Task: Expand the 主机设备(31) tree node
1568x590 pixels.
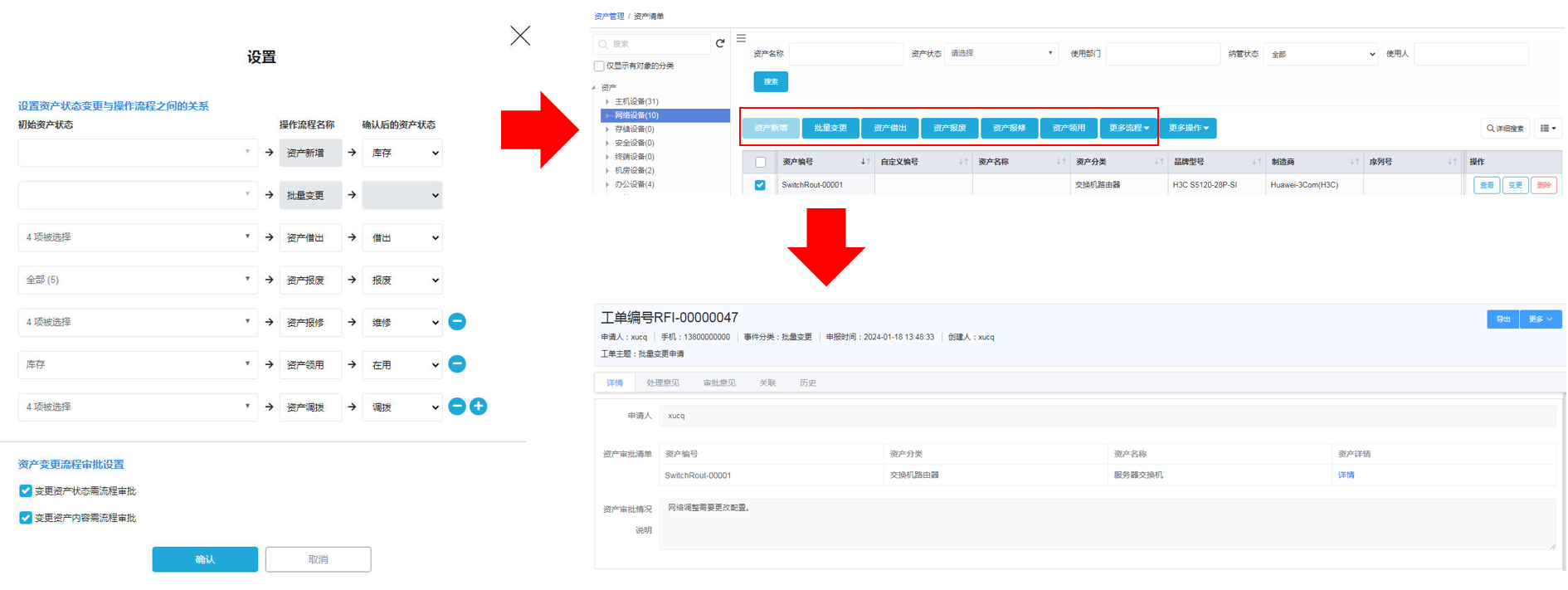Action: 607,102
